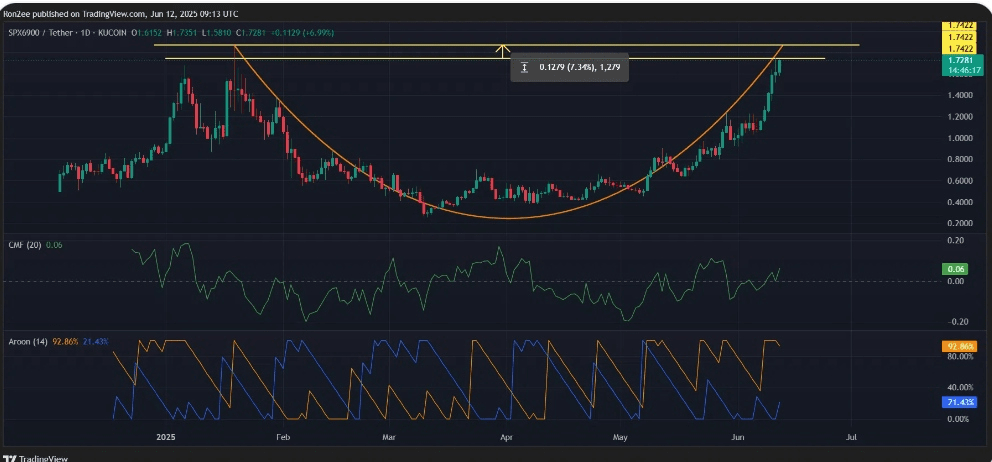Click the vertical measure icon in tooltip
This screenshot has width=992, height=462.
coord(524,67)
